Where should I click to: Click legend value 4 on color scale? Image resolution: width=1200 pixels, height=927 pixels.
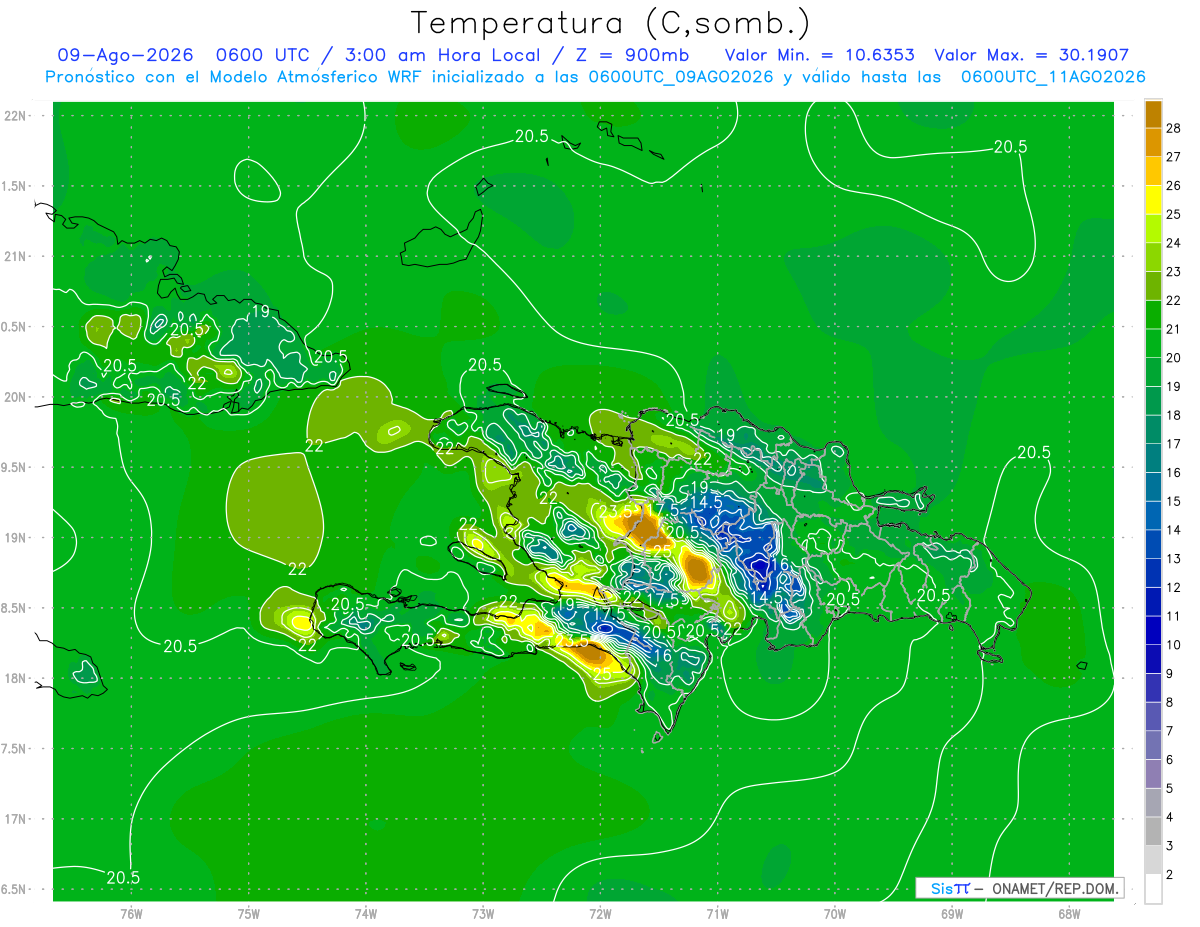pos(1171,817)
